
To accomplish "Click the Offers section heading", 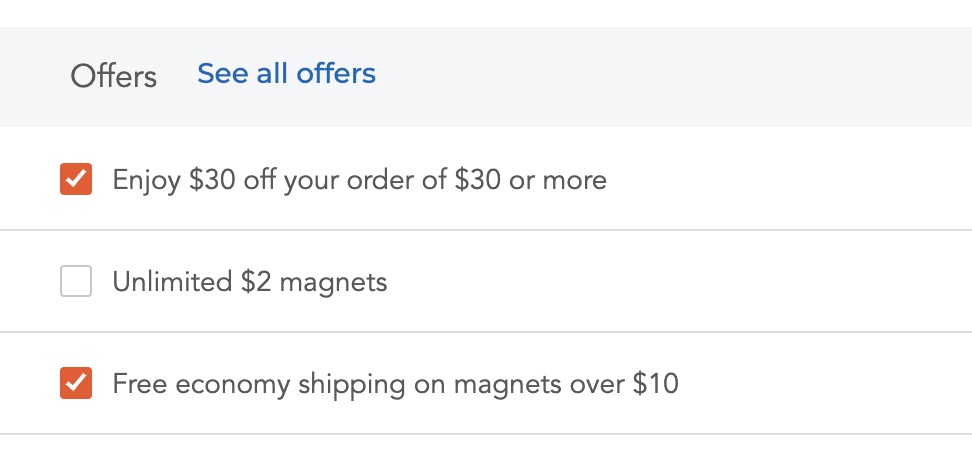I will click(113, 76).
